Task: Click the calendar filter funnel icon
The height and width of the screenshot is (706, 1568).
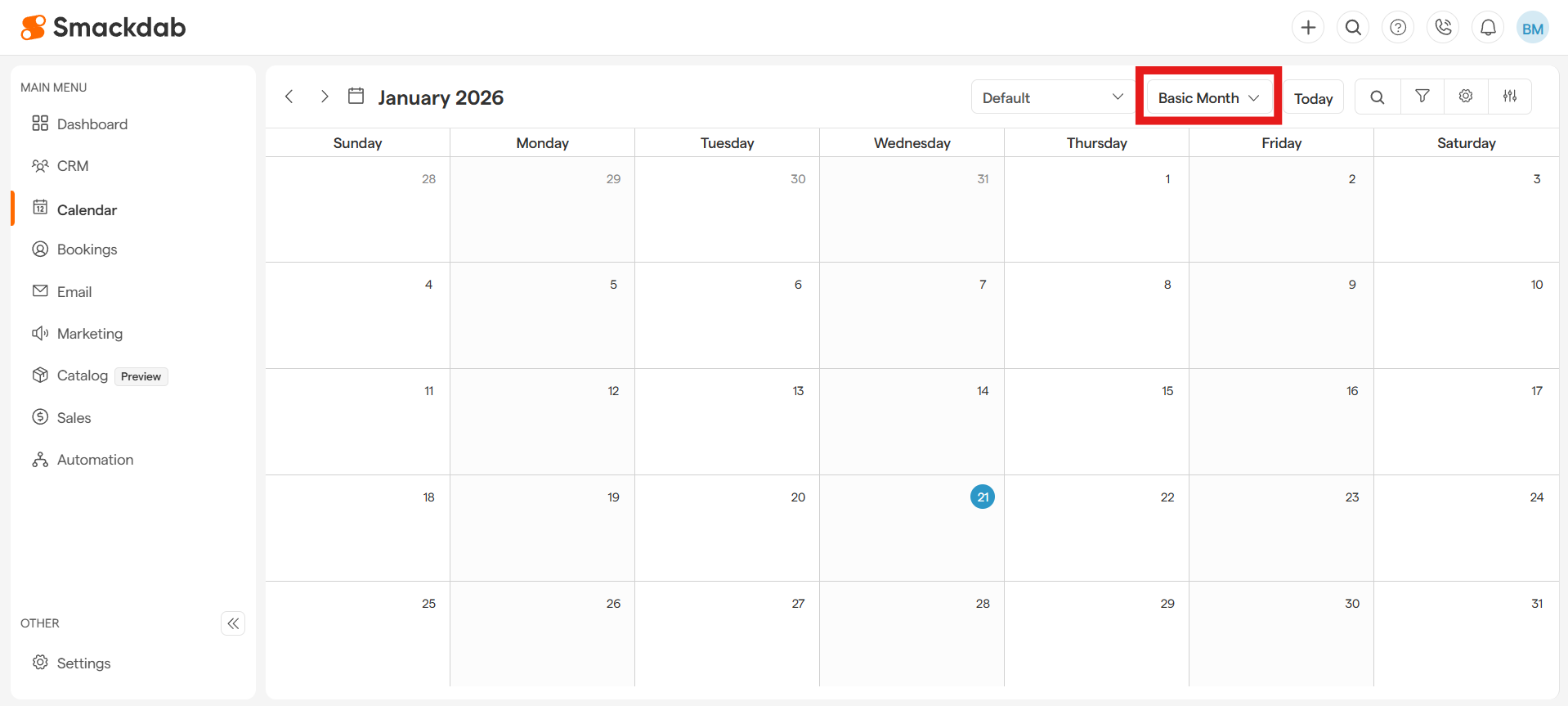Action: click(1421, 96)
